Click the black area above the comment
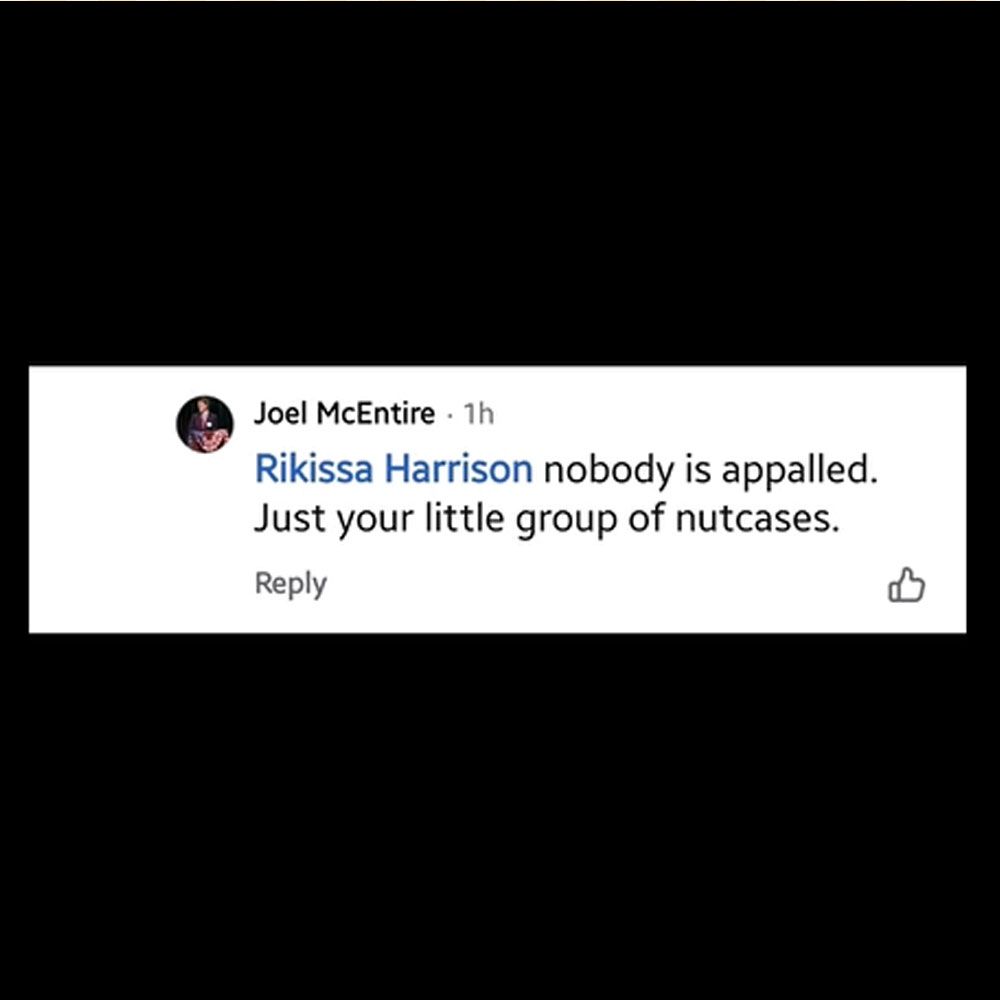Viewport: 1000px width, 1000px height. (x=500, y=185)
